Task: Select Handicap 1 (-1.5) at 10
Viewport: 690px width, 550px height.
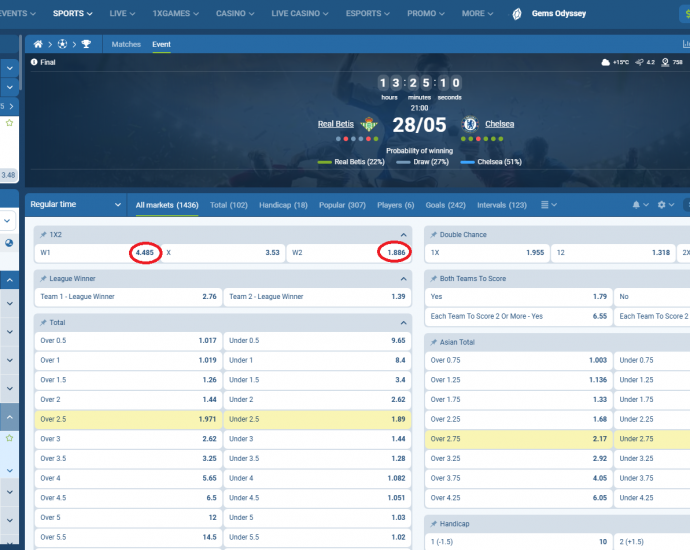Action: (x=518, y=542)
